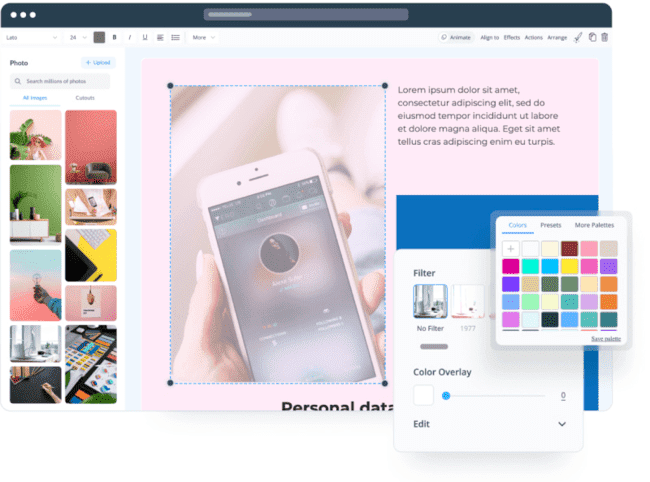
Task: Add new color with plus swatch
Action: pos(510,249)
